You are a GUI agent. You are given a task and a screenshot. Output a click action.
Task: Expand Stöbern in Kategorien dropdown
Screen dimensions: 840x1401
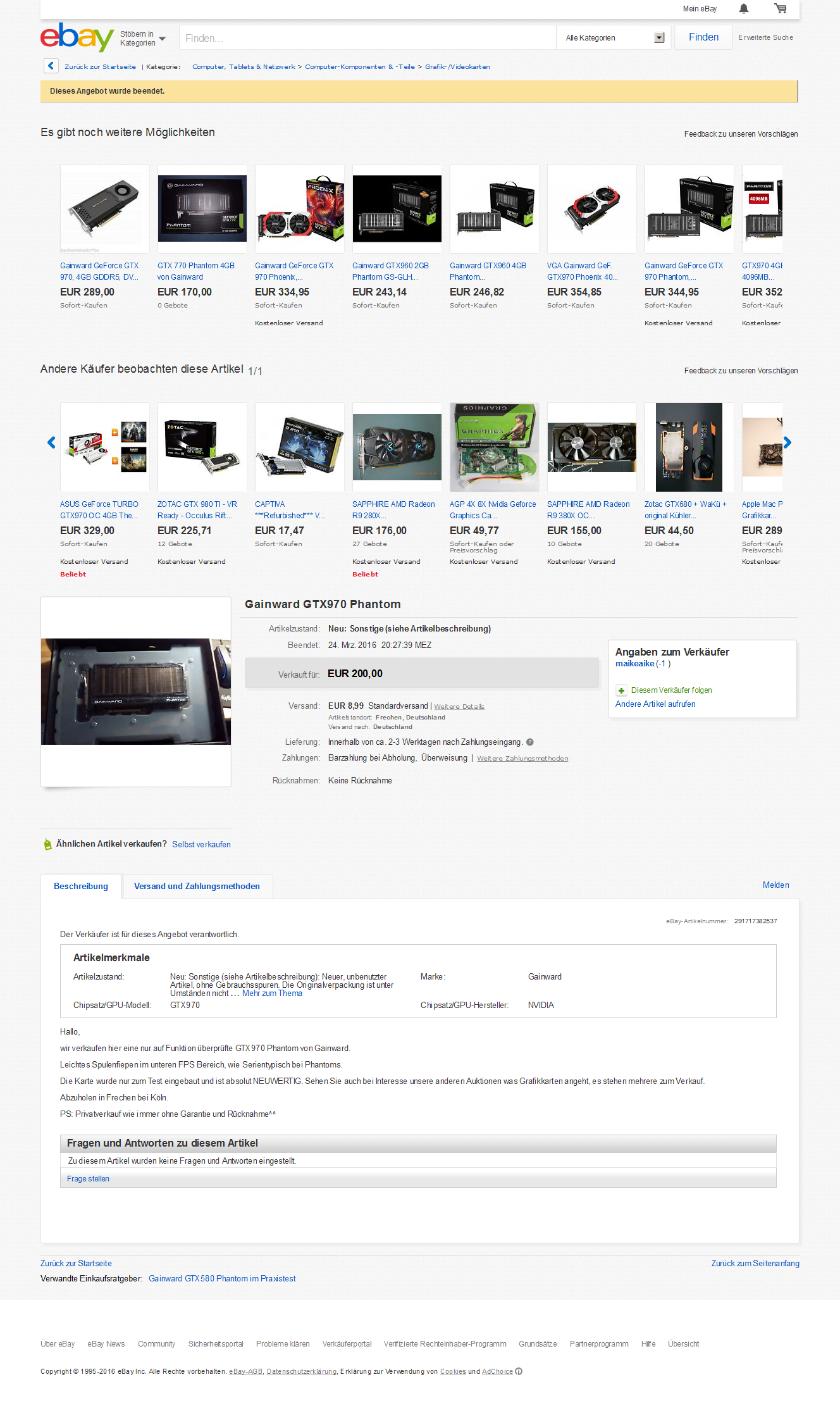pos(143,39)
